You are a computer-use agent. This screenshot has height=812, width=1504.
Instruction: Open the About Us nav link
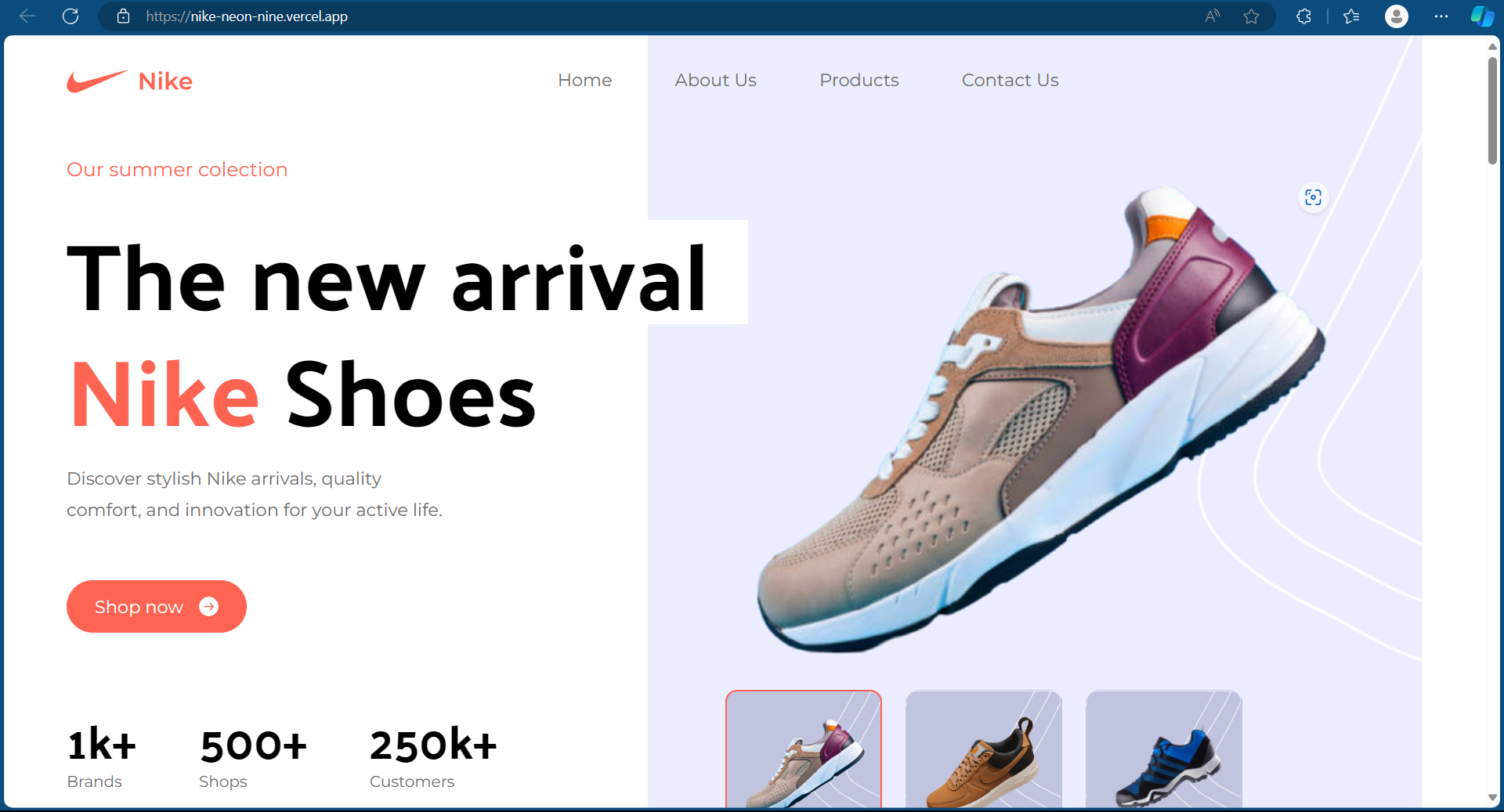[x=716, y=80]
